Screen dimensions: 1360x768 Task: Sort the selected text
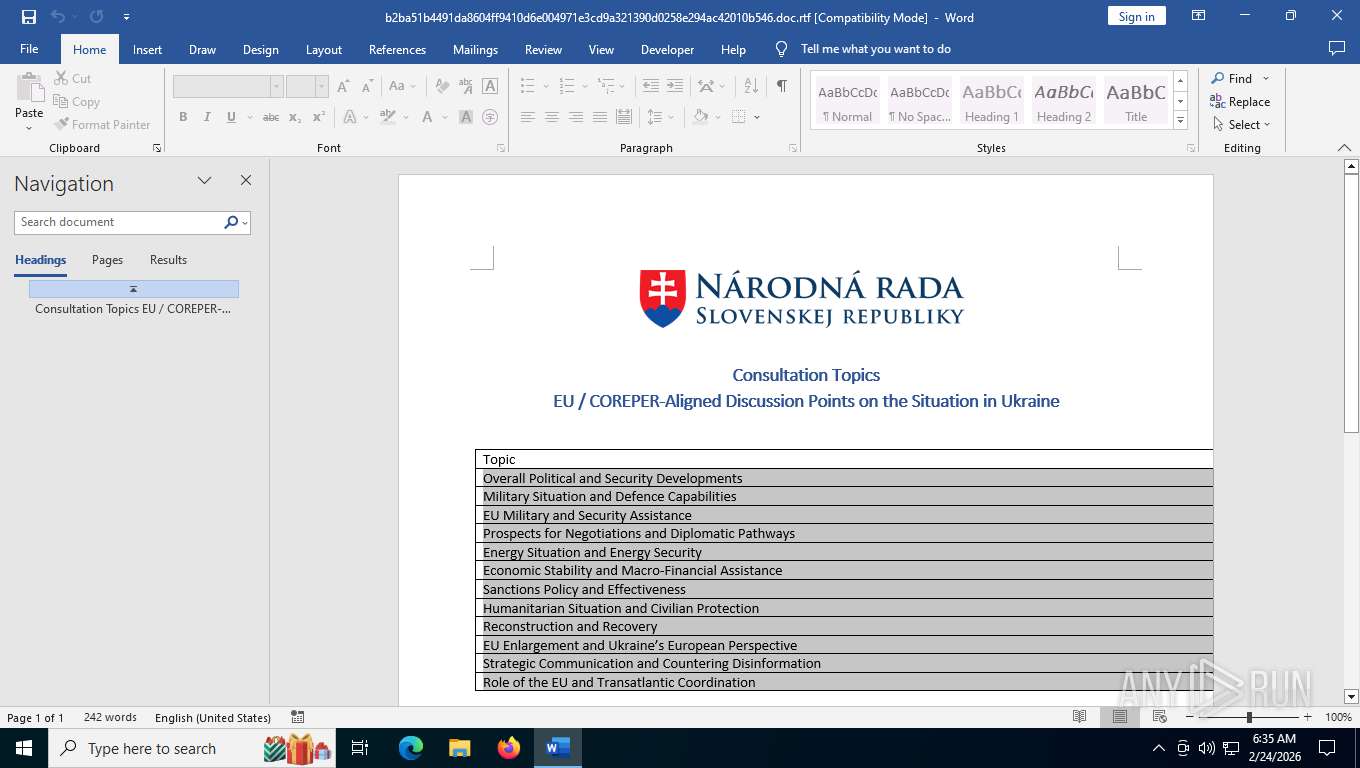coord(752,86)
